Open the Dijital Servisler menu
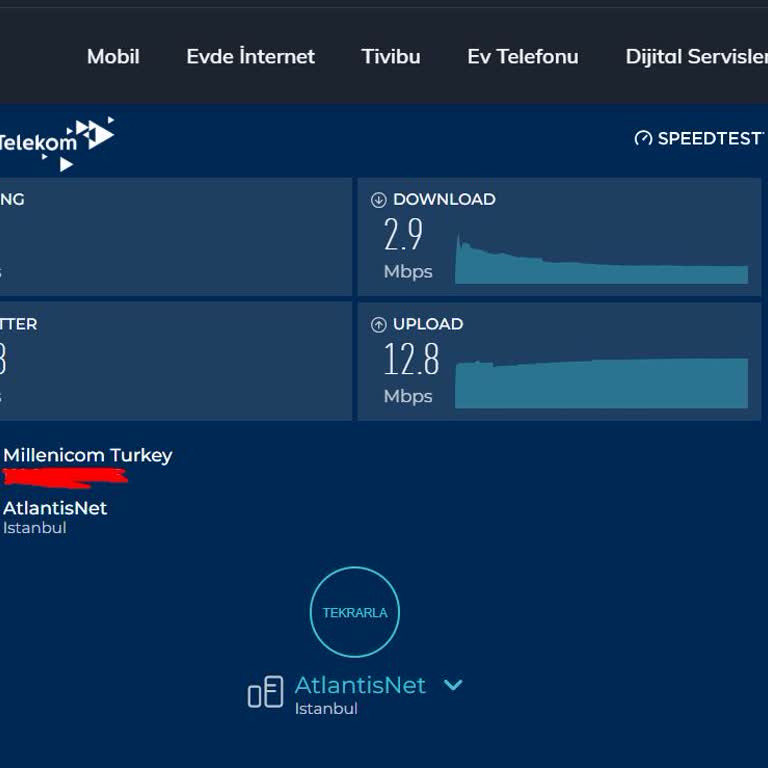The height and width of the screenshot is (768, 768). point(696,57)
